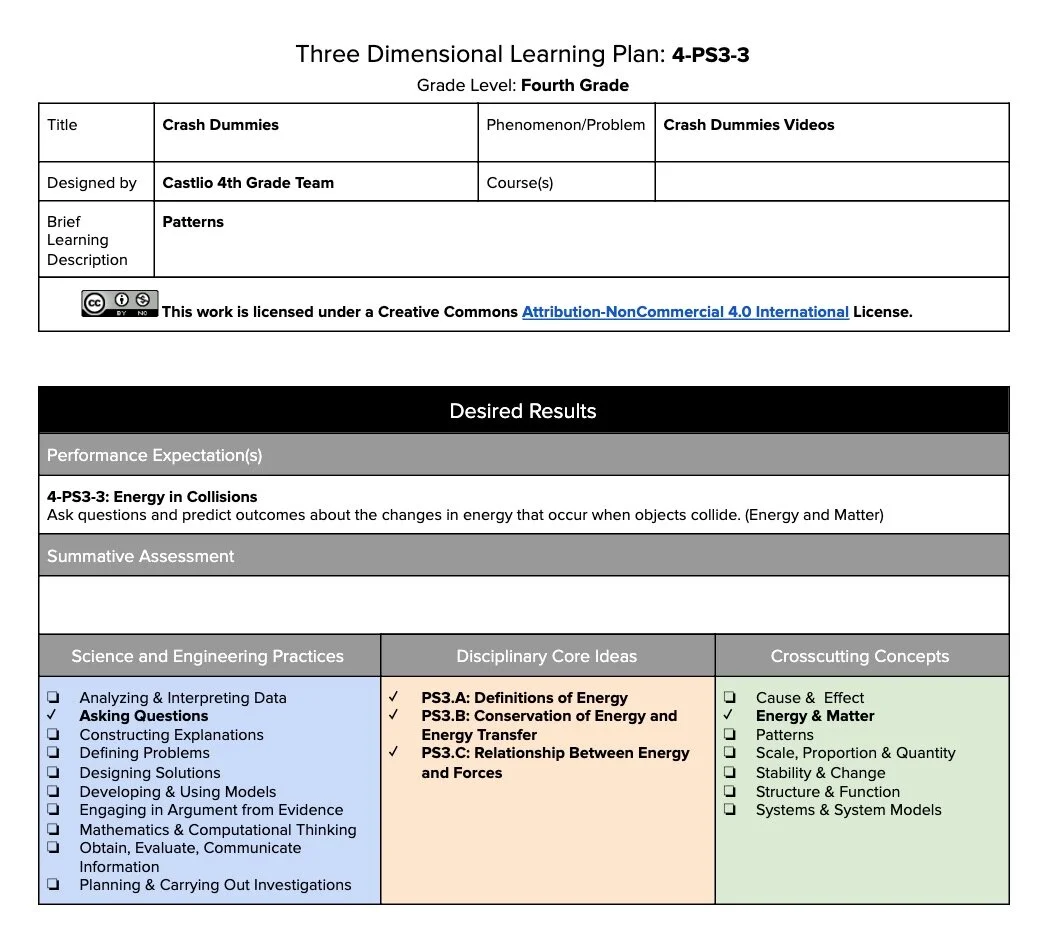Check the Constructing Explanations checkbox

click(x=54, y=735)
